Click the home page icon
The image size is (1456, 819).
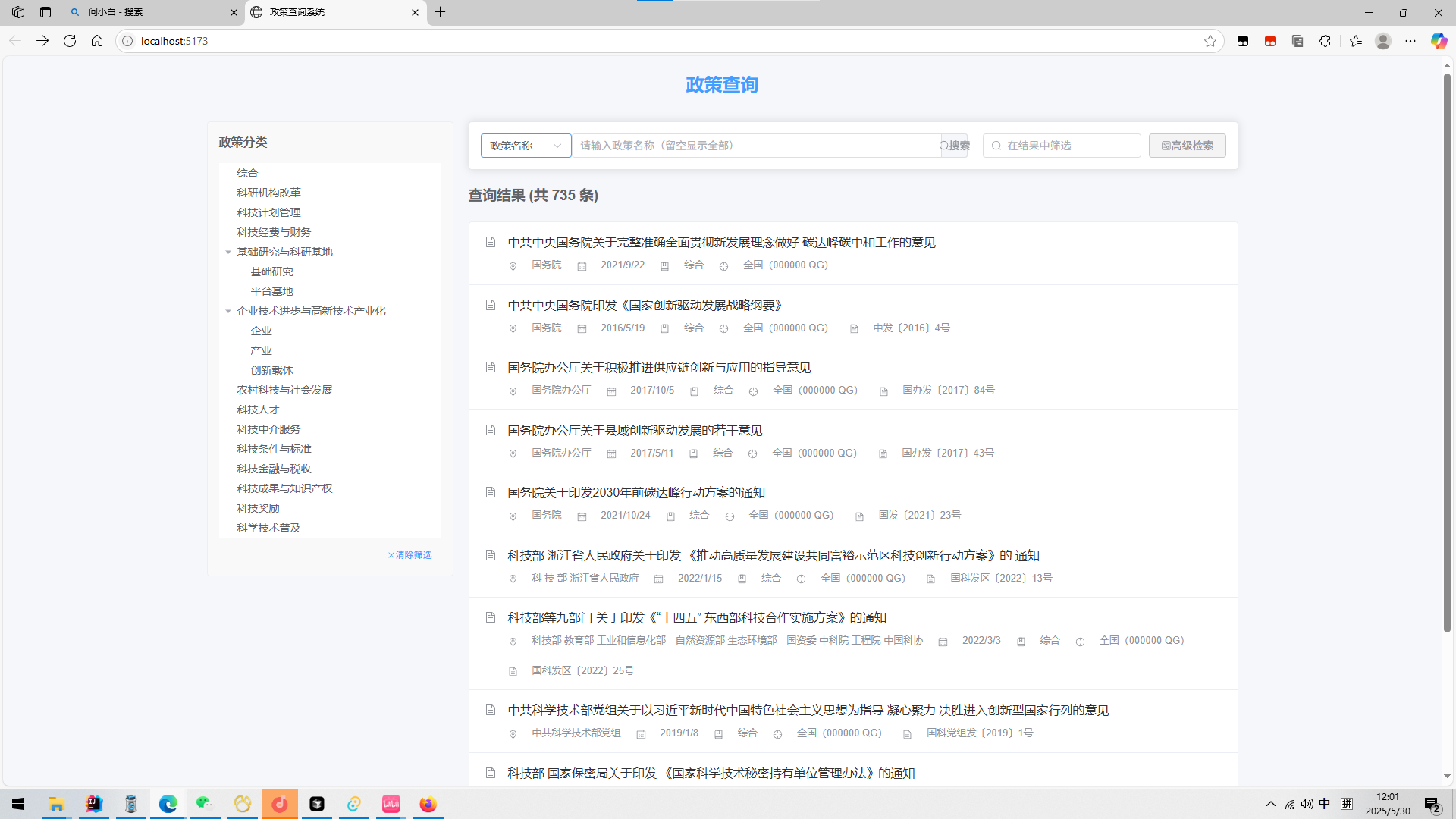point(97,41)
